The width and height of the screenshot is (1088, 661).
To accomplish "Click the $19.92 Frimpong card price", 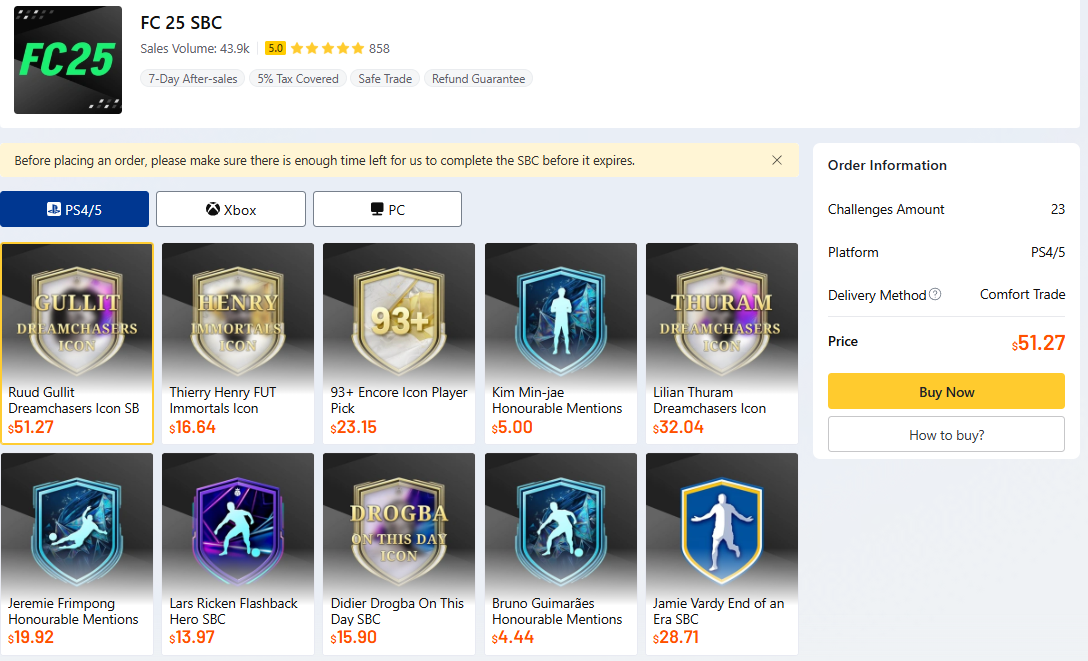I will click(31, 637).
